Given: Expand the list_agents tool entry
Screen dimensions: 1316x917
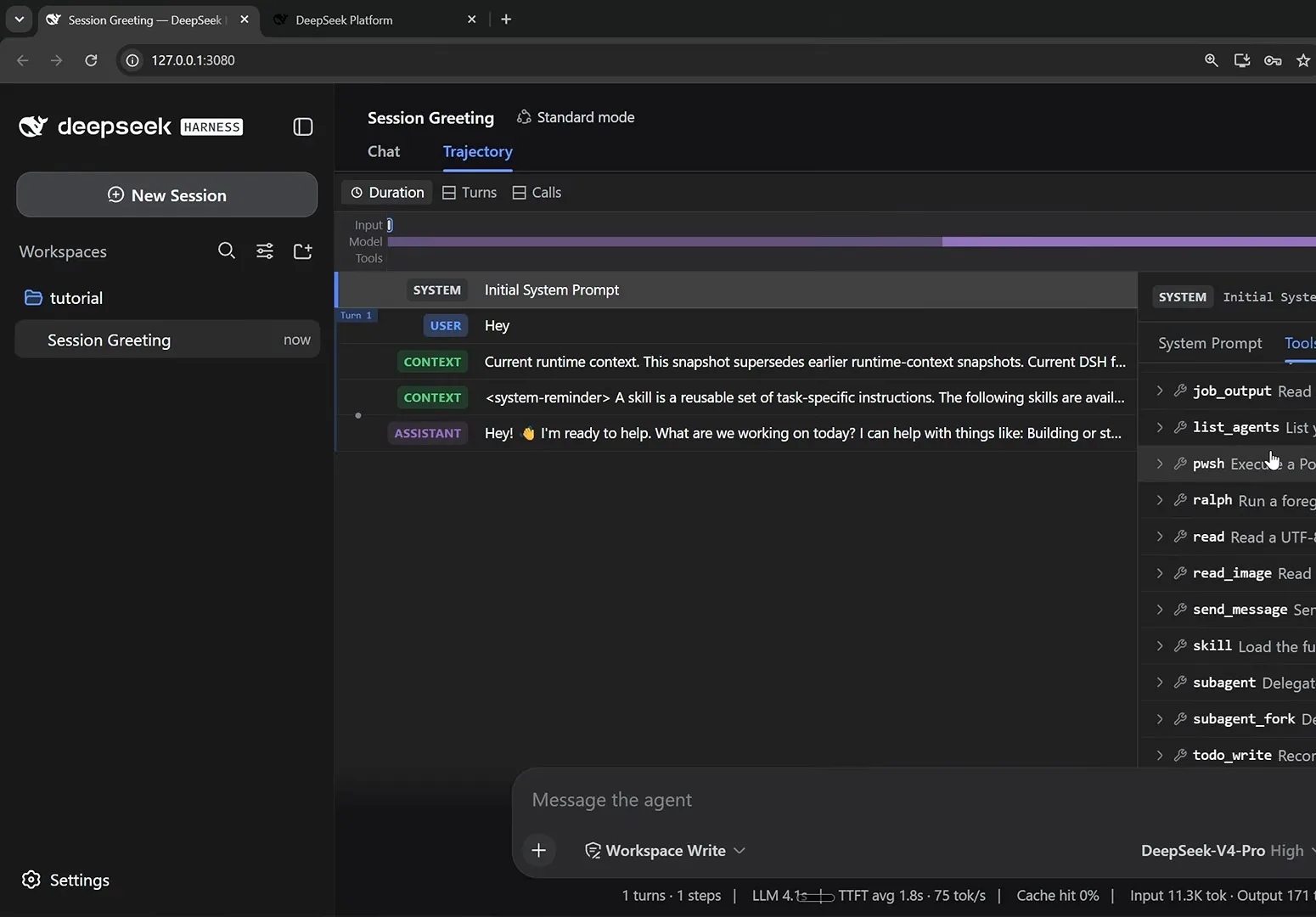Looking at the screenshot, I should click(x=1160, y=427).
